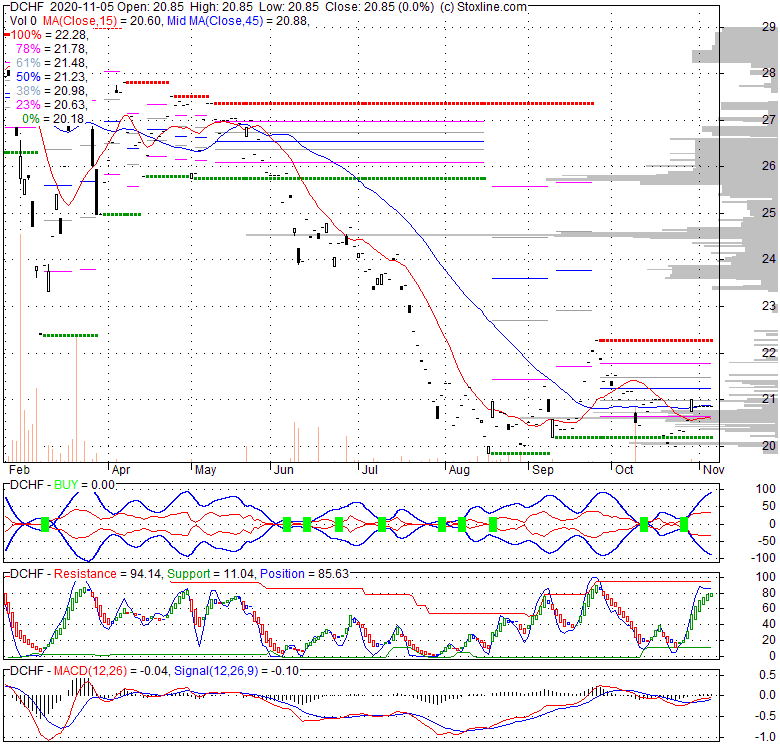
Task: Click the '50%' Fibonacci level label
Action: [x=28, y=77]
